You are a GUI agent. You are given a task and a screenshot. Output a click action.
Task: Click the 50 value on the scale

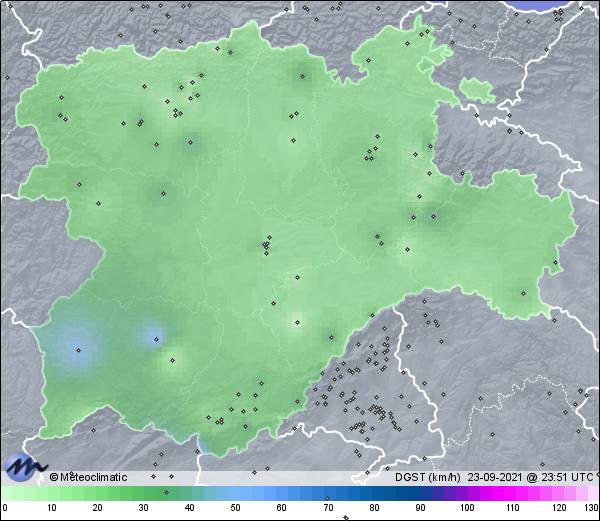tap(235, 508)
